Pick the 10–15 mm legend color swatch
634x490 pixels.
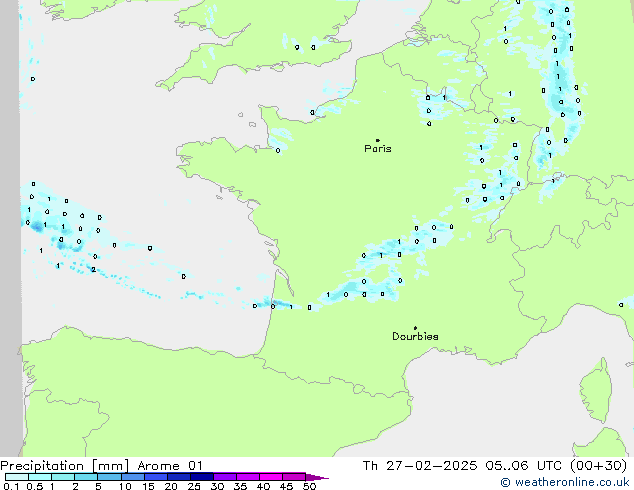point(132,477)
